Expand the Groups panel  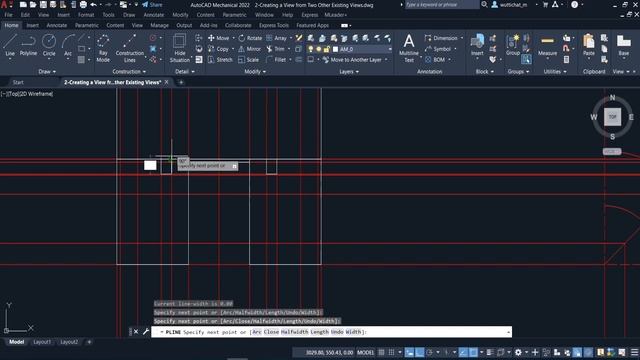click(518, 71)
